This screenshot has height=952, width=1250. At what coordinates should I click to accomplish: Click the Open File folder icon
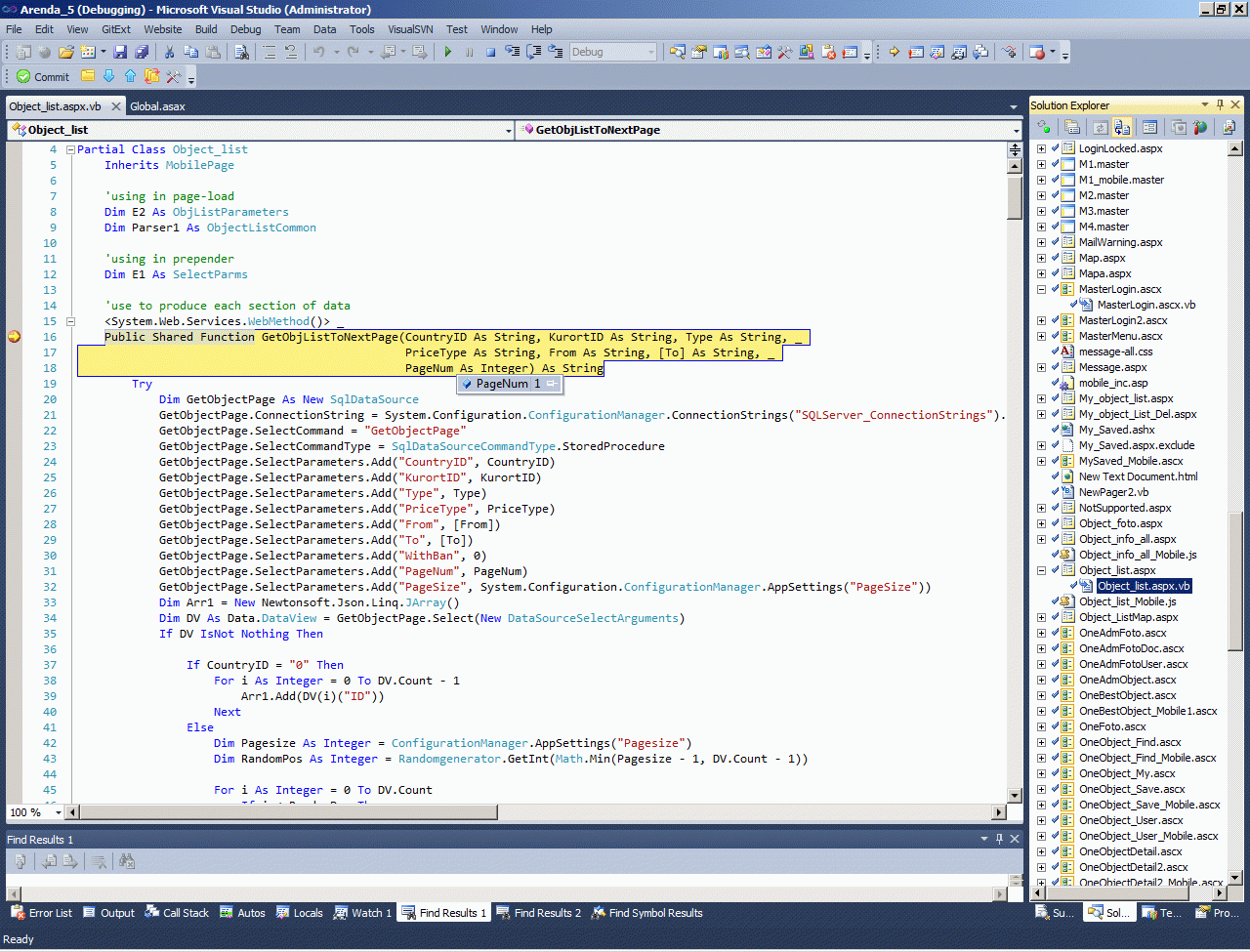(66, 52)
